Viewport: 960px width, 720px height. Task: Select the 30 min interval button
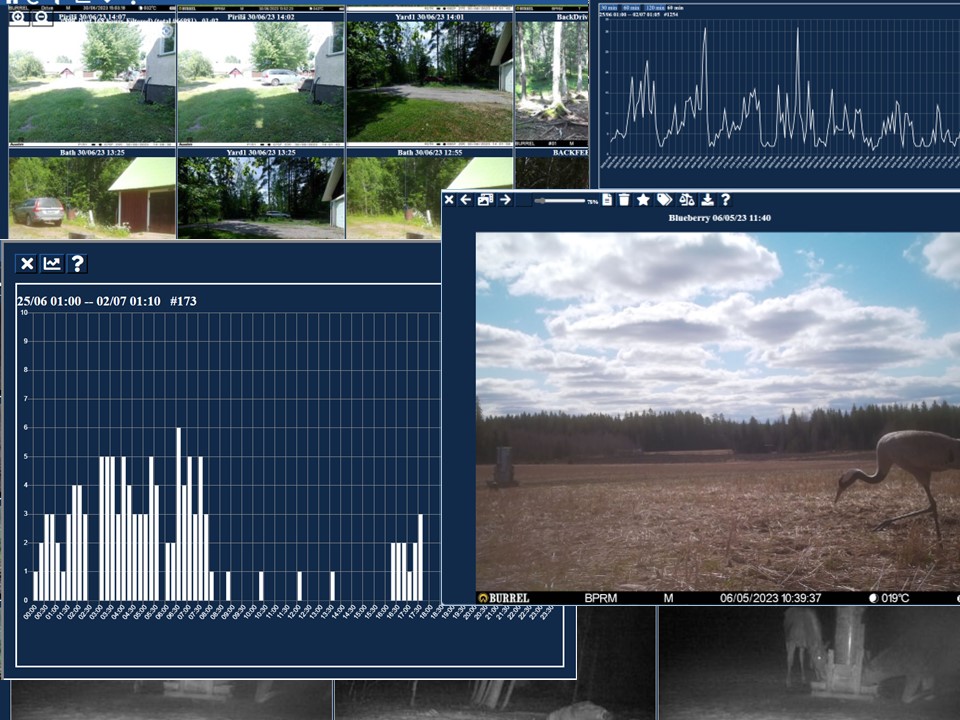coord(609,8)
